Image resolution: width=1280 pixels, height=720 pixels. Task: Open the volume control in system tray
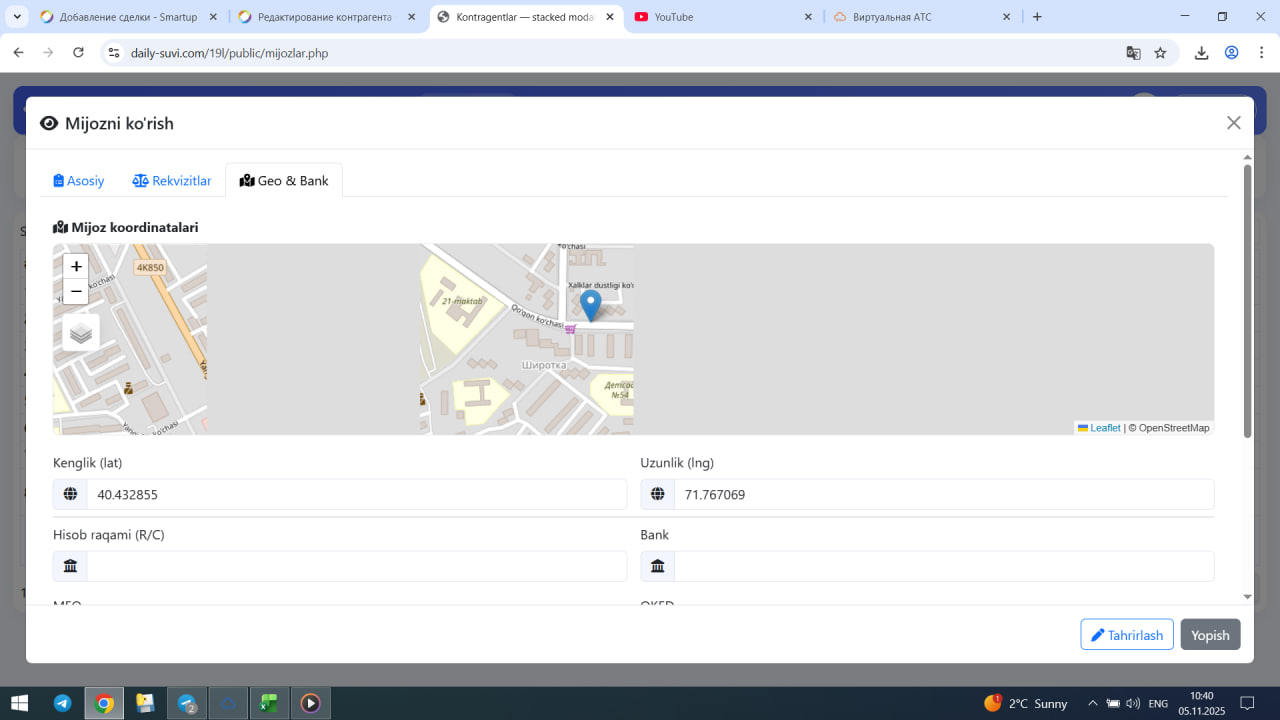pos(1133,703)
